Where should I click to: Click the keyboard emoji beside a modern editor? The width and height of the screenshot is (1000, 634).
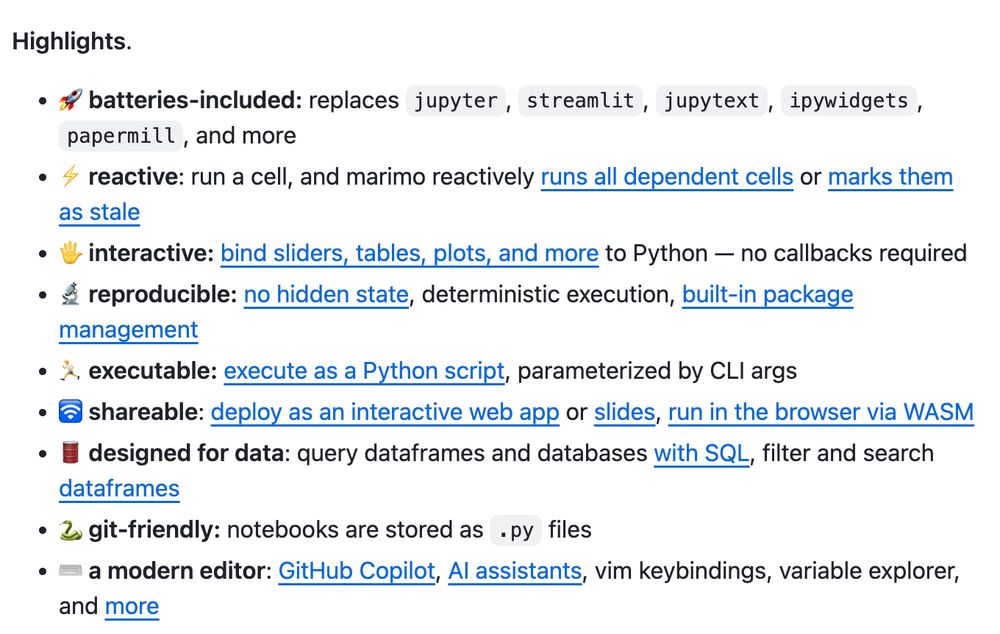tap(70, 570)
